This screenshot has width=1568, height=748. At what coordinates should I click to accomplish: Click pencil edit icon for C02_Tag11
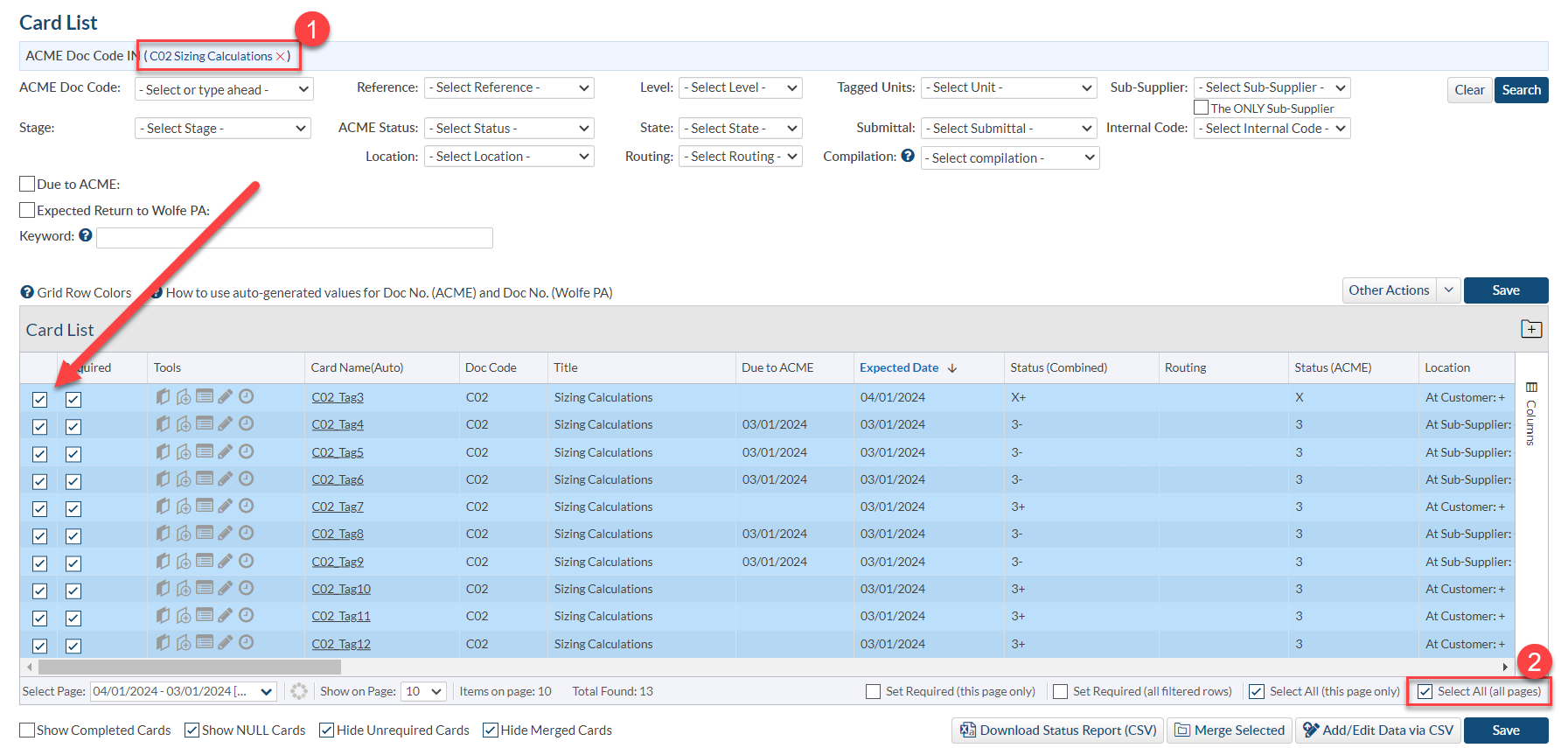click(226, 615)
